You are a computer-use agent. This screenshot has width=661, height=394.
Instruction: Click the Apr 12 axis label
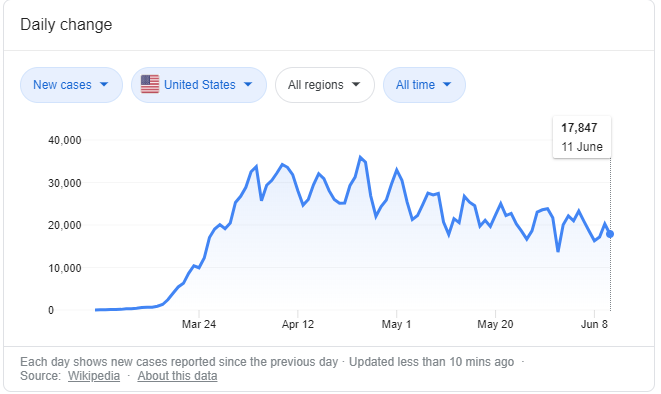(298, 324)
